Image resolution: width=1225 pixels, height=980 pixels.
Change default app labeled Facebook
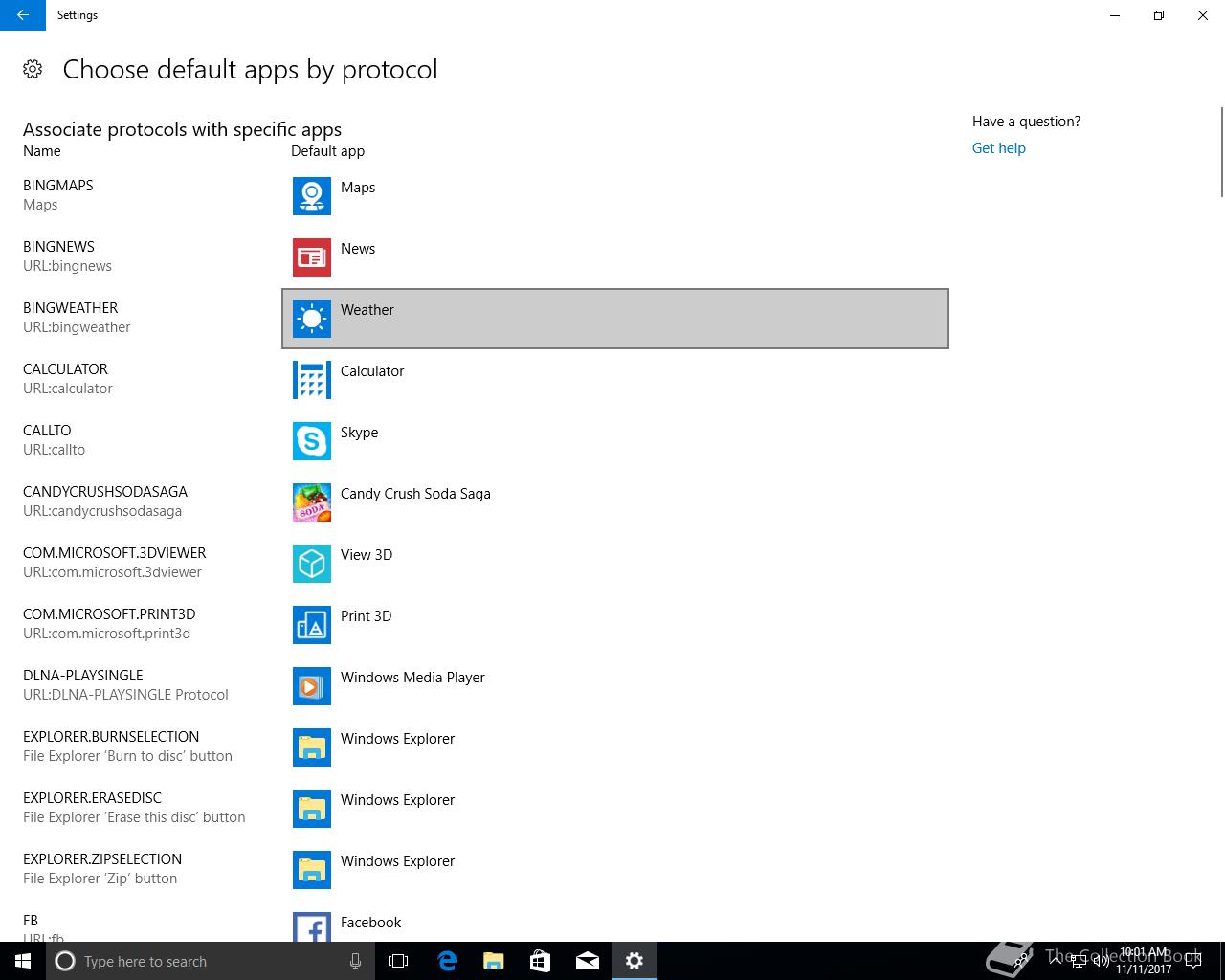point(615,923)
